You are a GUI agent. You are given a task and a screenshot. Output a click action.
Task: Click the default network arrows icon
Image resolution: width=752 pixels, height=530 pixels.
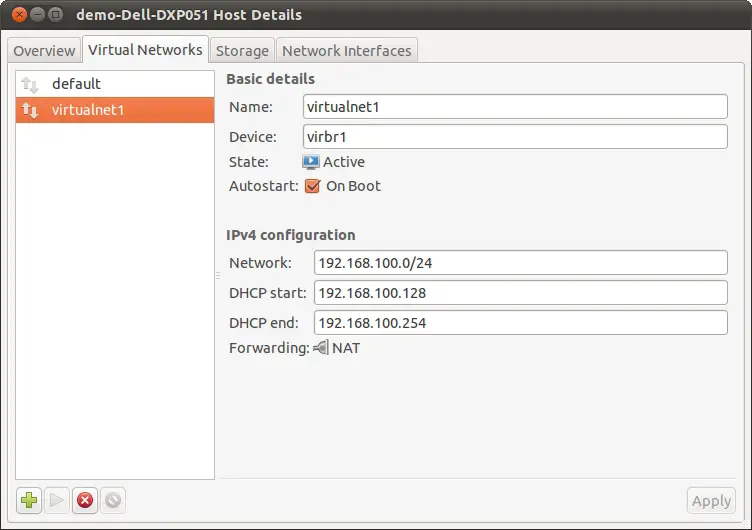tap(30, 85)
